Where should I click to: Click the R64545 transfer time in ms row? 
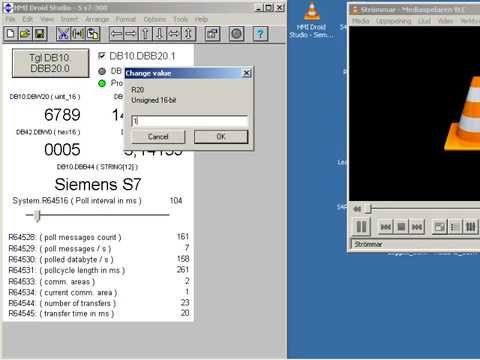tap(99, 314)
